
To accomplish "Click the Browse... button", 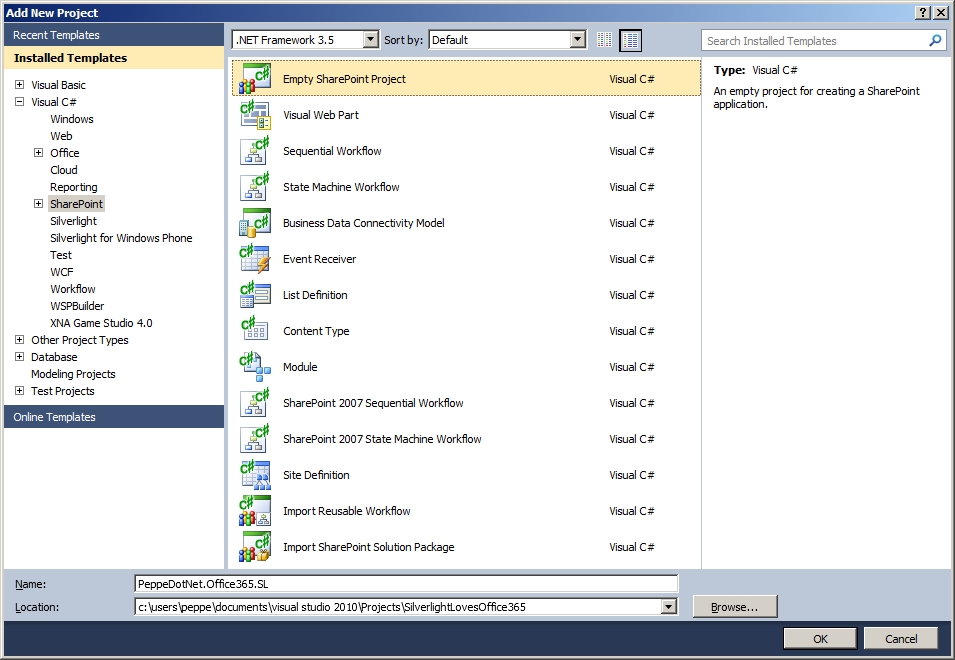I will point(735,607).
